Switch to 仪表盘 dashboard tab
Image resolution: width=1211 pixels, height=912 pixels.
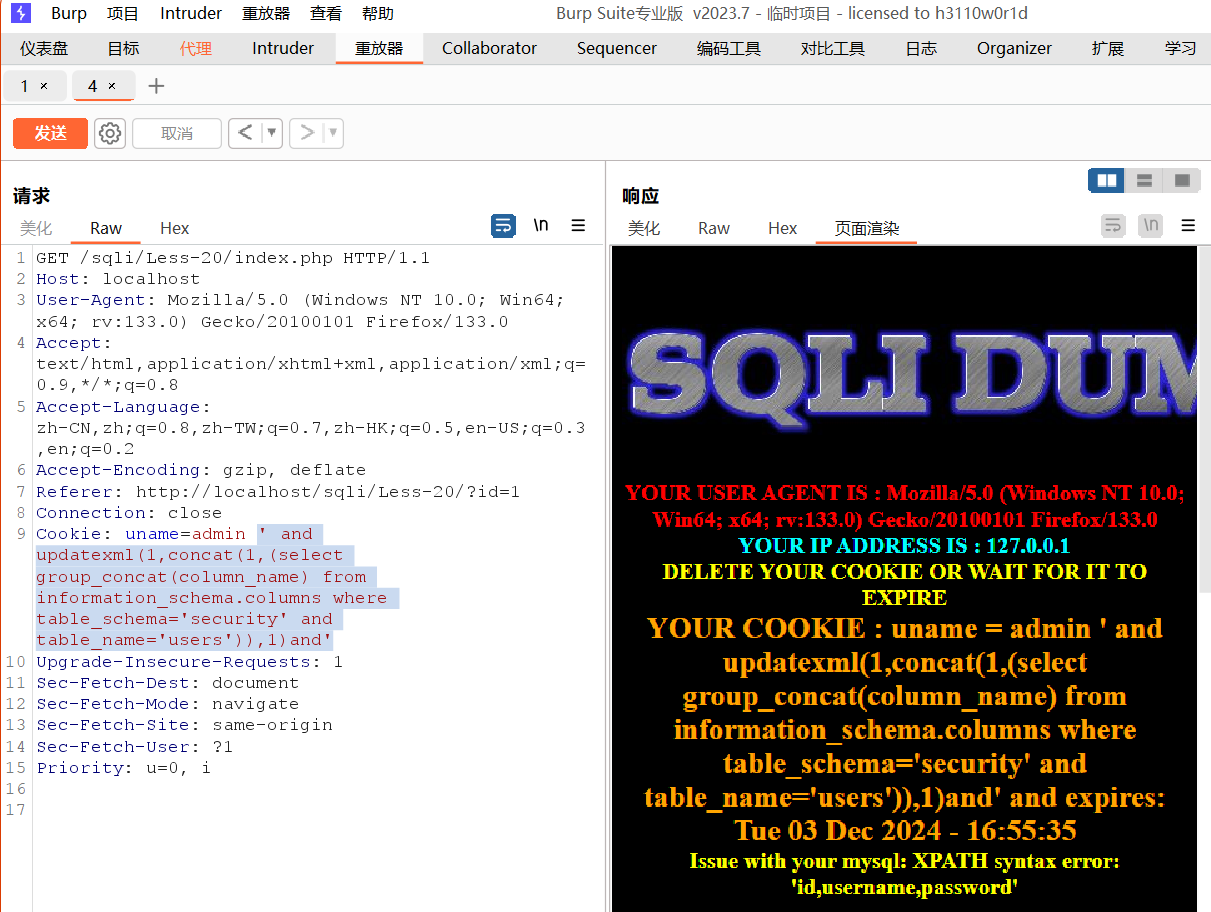pyautogui.click(x=44, y=48)
